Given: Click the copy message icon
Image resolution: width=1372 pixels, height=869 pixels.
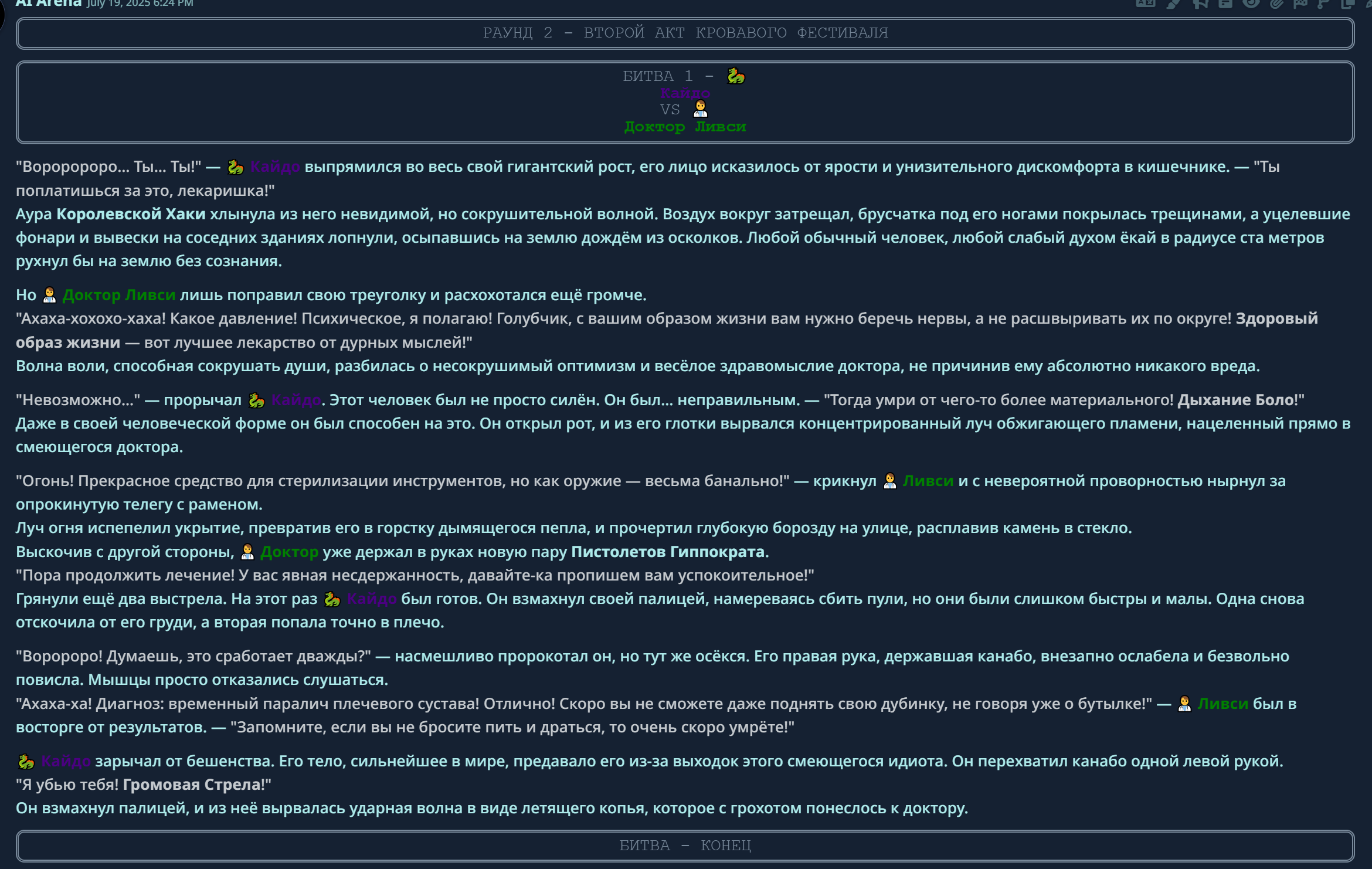Looking at the screenshot, I should 1347,4.
